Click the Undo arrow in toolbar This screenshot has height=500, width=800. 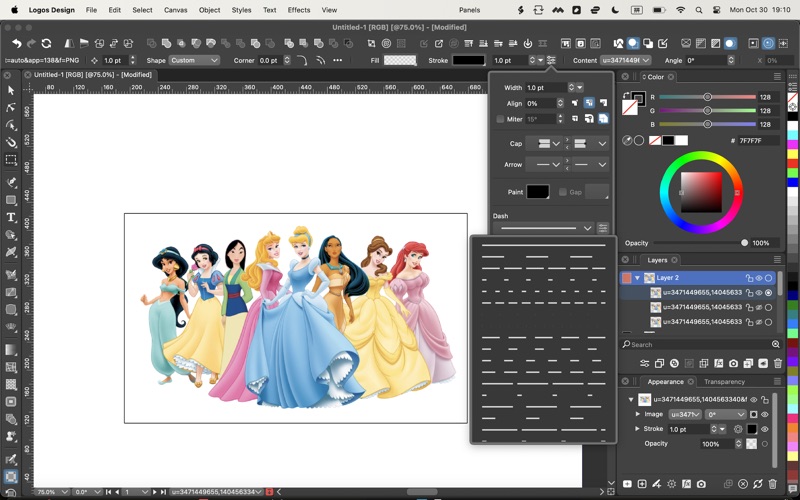(x=17, y=44)
